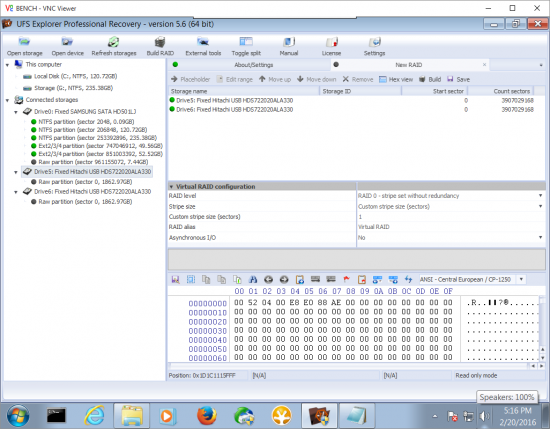Click the go-to-position icon in hex toolbar

point(300,280)
